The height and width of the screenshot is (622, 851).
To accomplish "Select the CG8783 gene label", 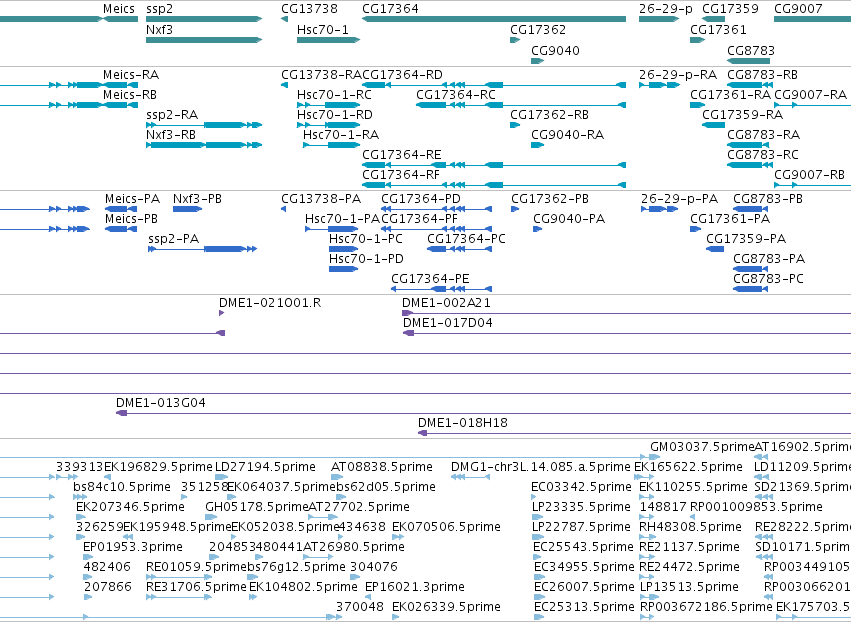I will (x=751, y=50).
